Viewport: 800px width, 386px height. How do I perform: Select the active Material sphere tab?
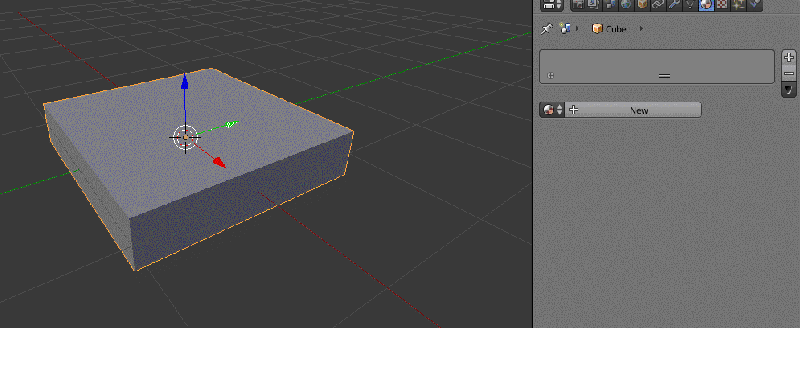pos(706,5)
